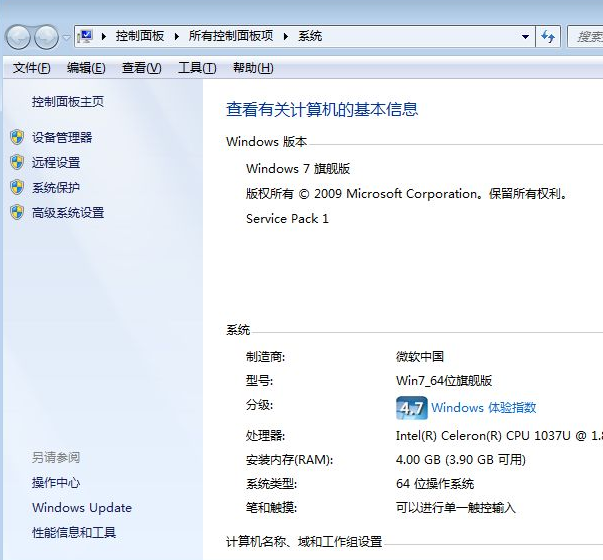603x560 pixels.
Task: Click the Win7_64位旗舰版 model value
Action: pyautogui.click(x=444, y=381)
